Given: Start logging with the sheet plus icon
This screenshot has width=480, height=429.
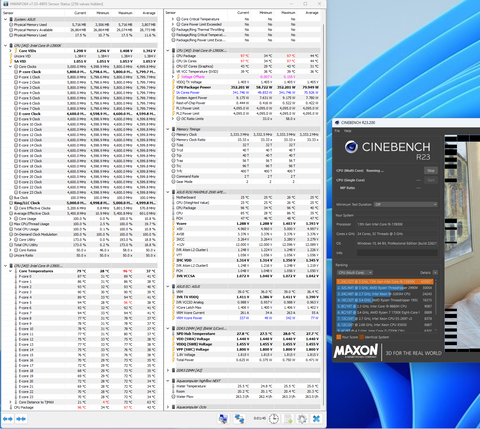Looking at the screenshot, I should click(288, 419).
